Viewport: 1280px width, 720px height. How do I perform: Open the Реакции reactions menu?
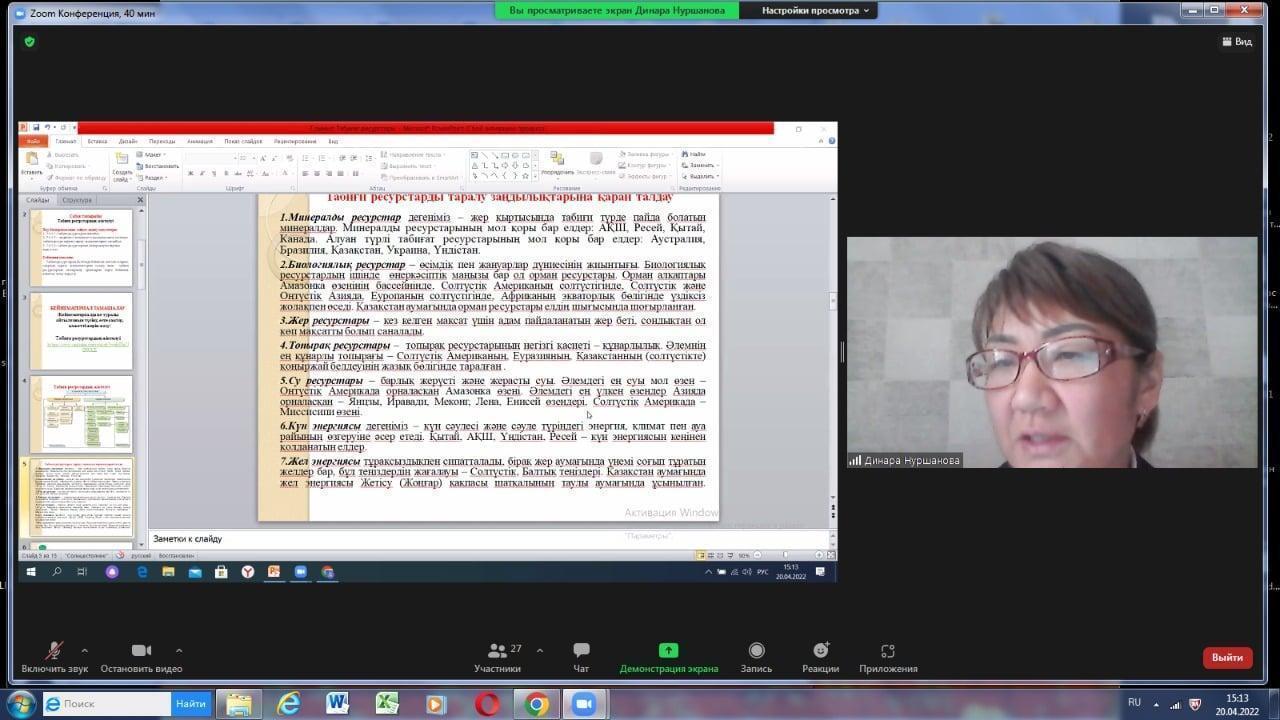click(820, 656)
